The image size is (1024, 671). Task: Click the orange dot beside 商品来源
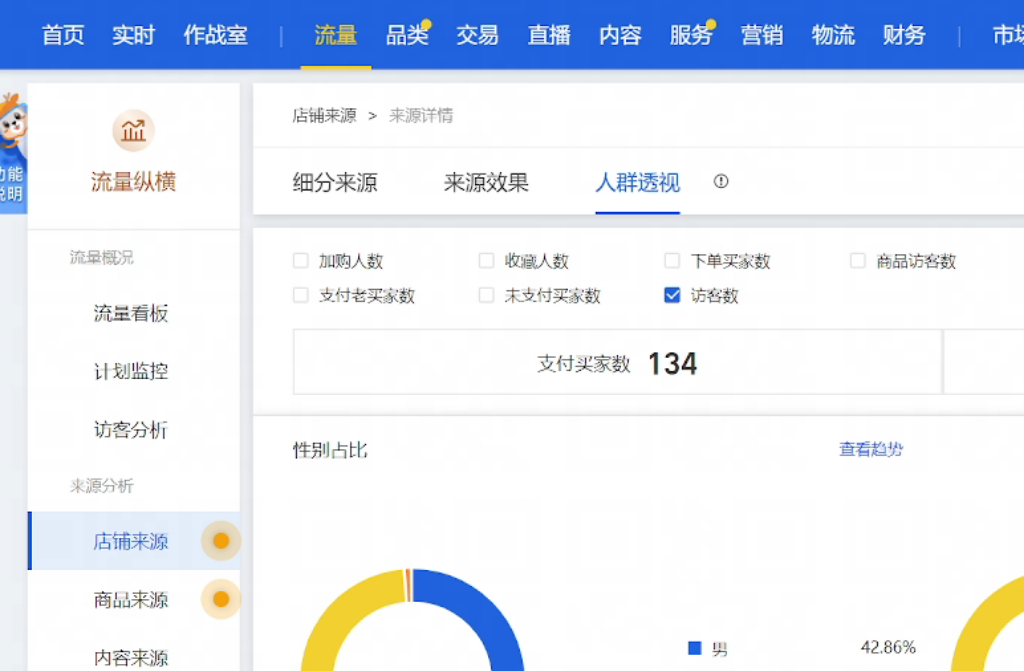[x=221, y=599]
